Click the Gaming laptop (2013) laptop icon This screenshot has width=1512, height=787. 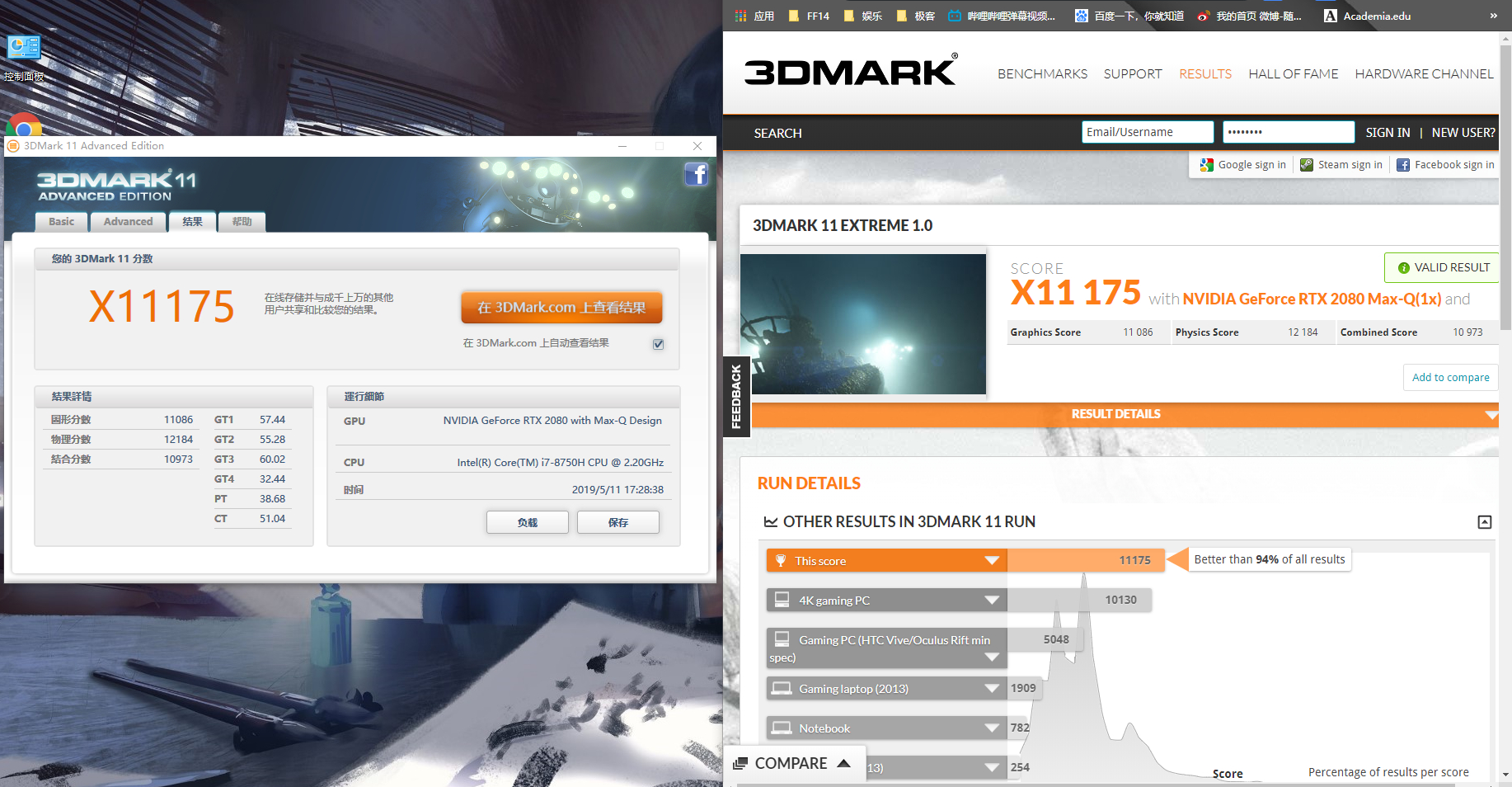point(782,688)
